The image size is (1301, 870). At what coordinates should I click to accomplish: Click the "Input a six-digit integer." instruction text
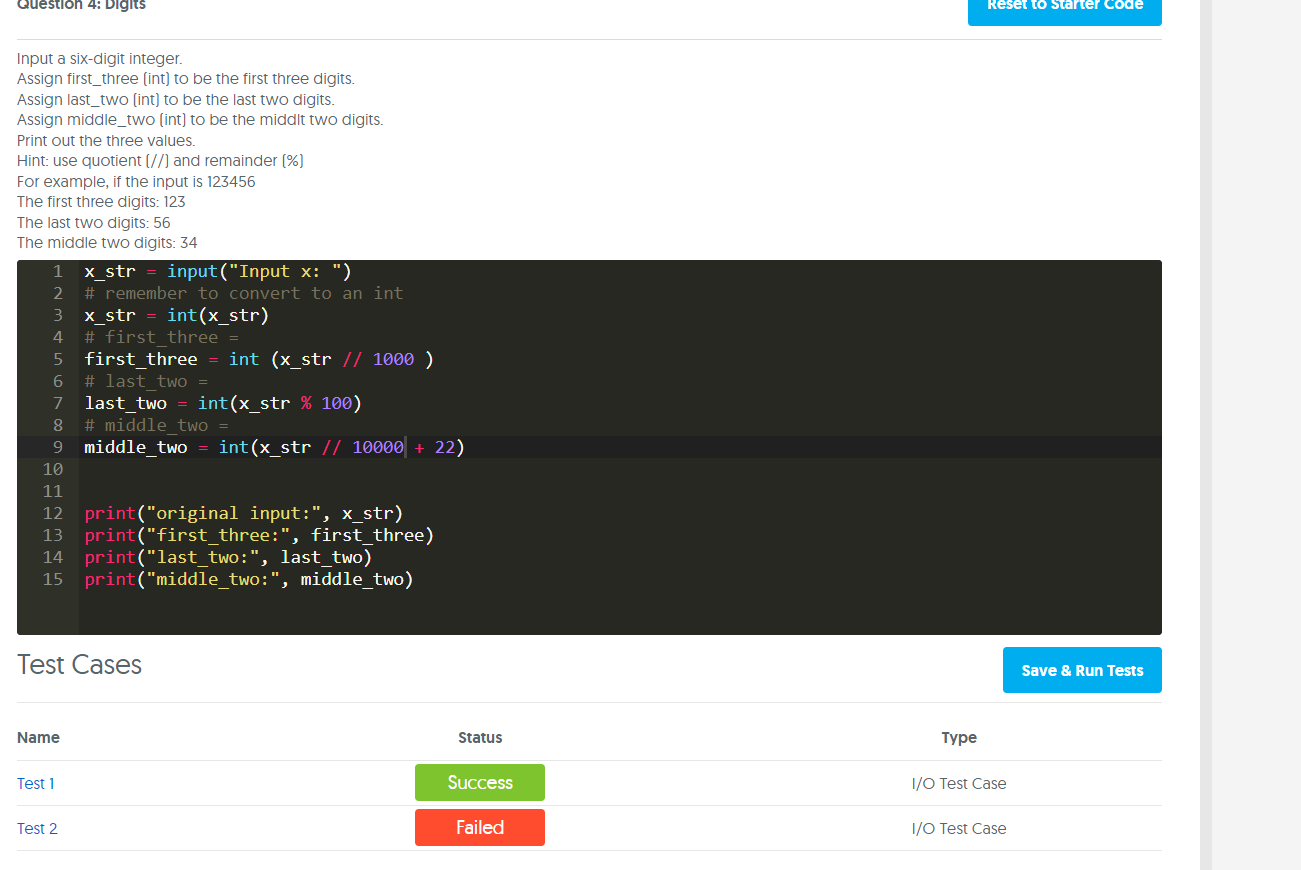99,59
